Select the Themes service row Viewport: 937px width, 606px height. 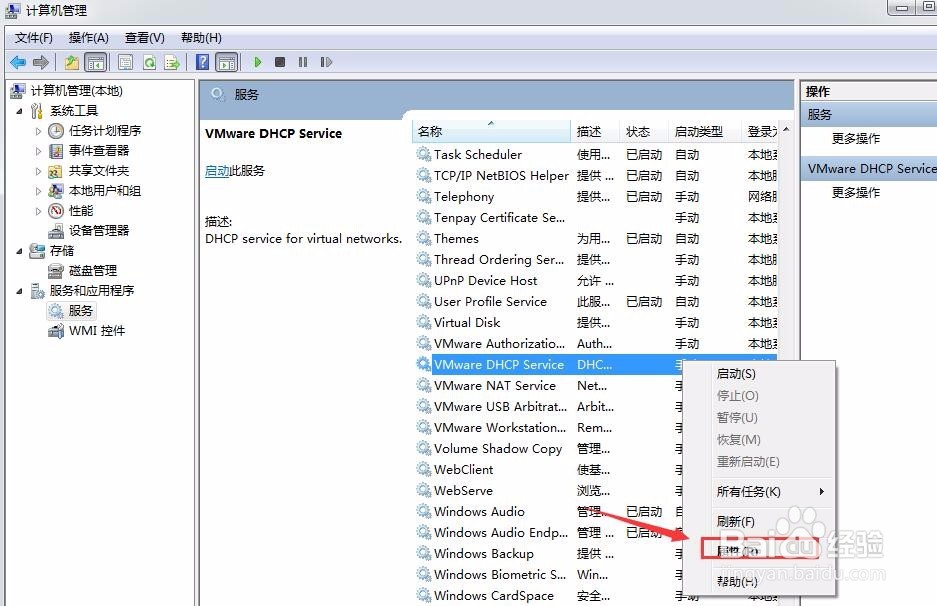tap(596, 238)
